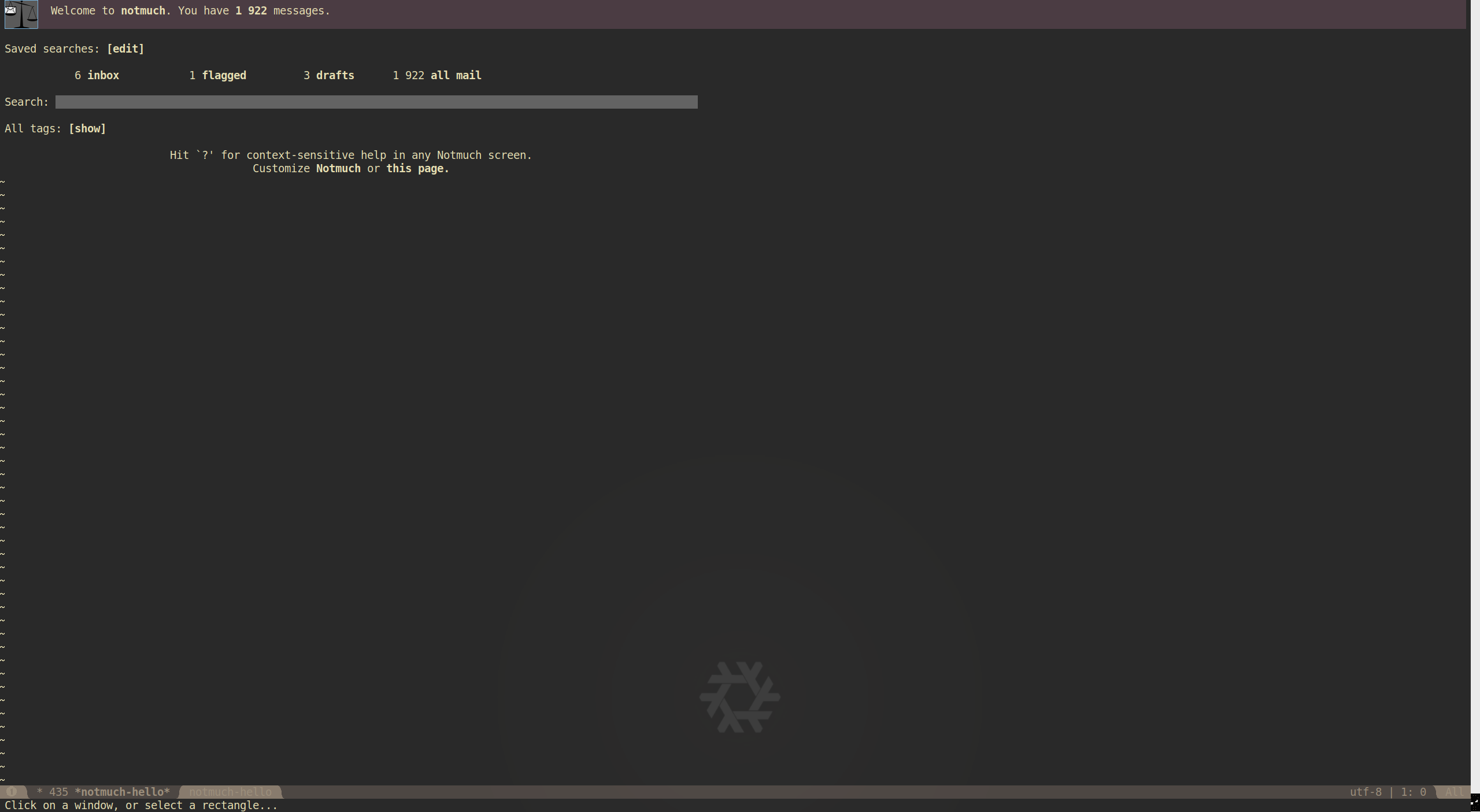Click inside the Search input box

click(x=376, y=102)
